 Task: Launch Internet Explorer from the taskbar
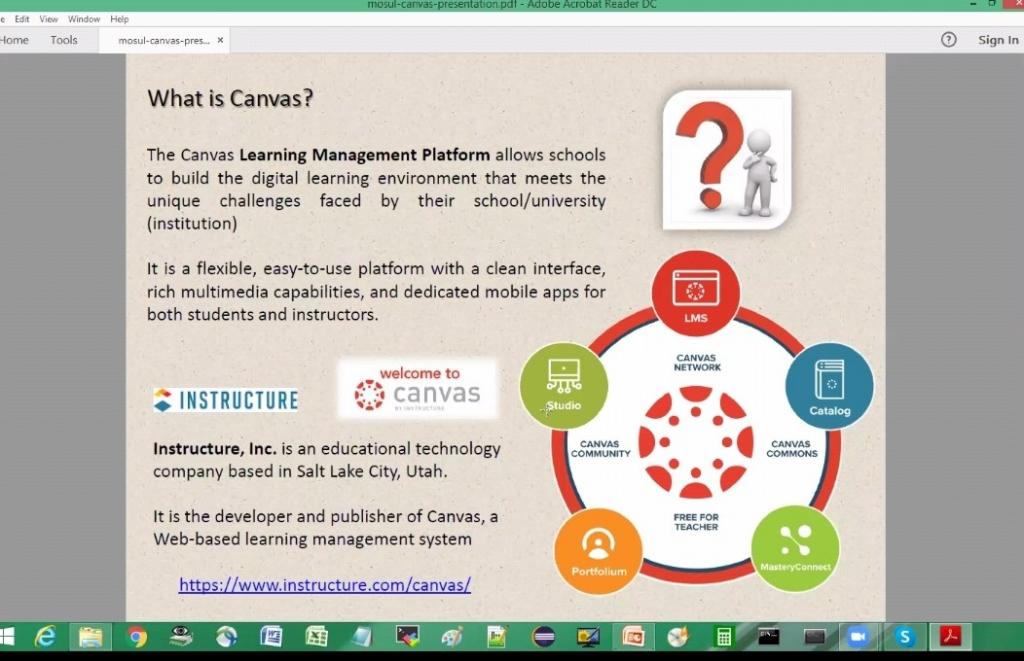point(45,636)
